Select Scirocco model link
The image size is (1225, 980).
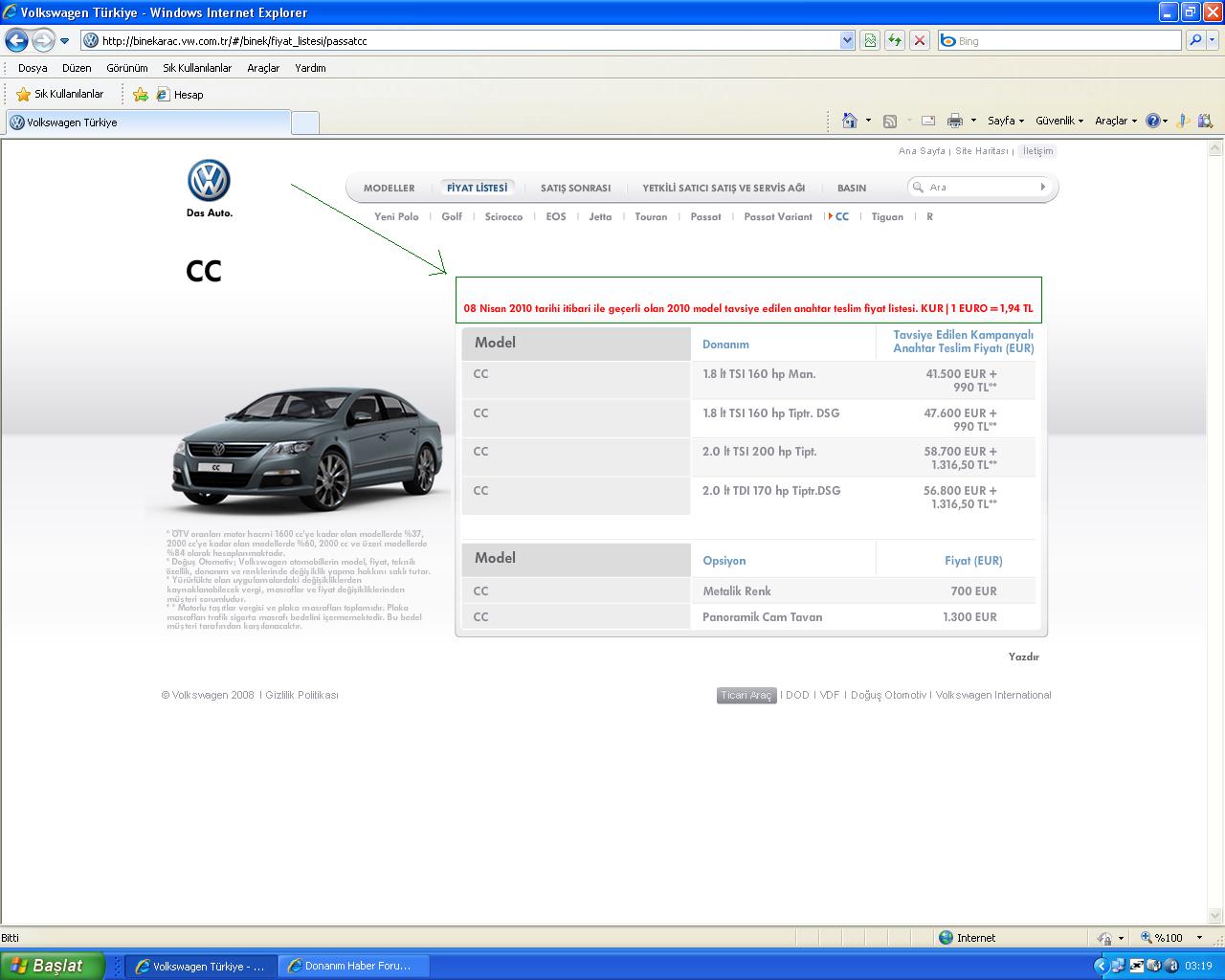point(503,217)
